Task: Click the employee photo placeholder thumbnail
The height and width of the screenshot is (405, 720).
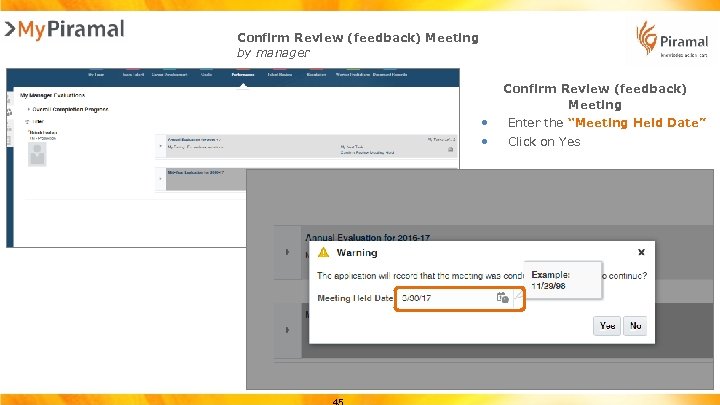Action: (37, 154)
